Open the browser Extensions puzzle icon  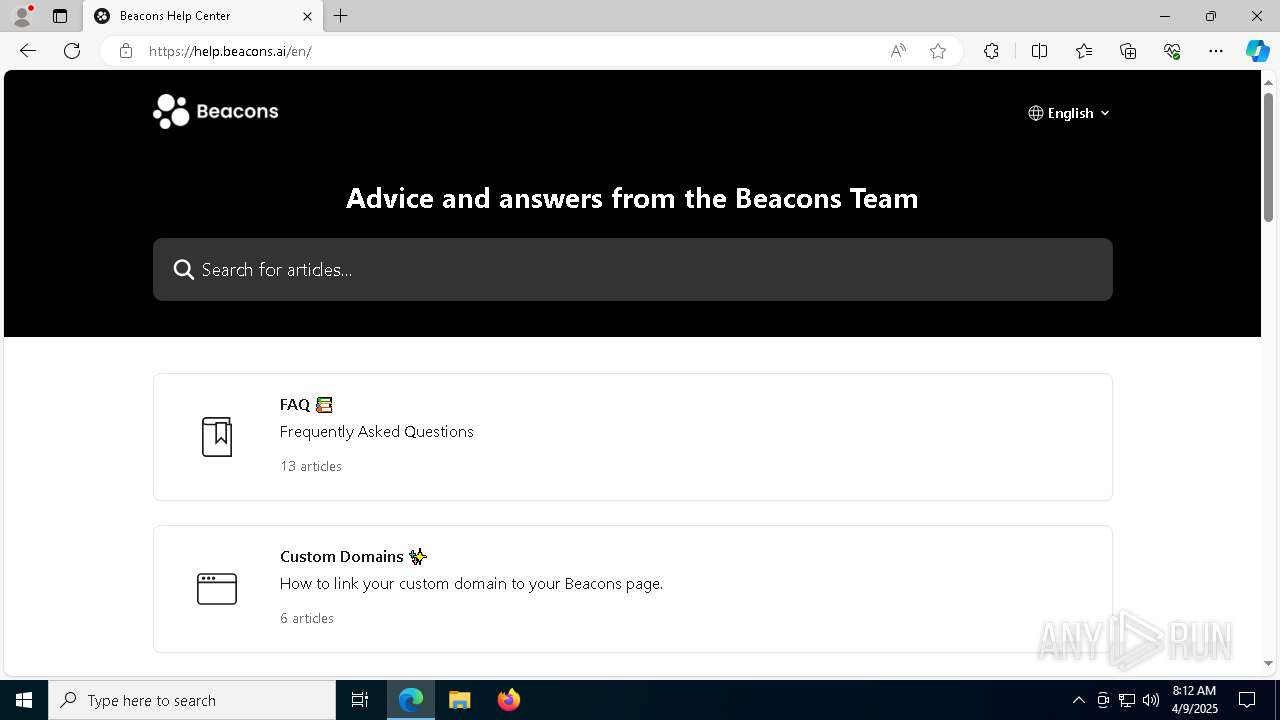pos(991,51)
